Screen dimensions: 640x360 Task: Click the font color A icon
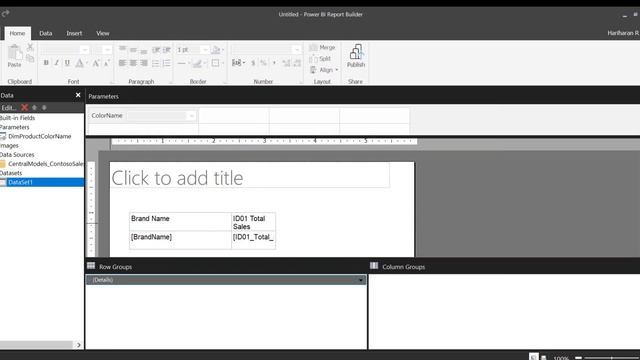tap(80, 63)
